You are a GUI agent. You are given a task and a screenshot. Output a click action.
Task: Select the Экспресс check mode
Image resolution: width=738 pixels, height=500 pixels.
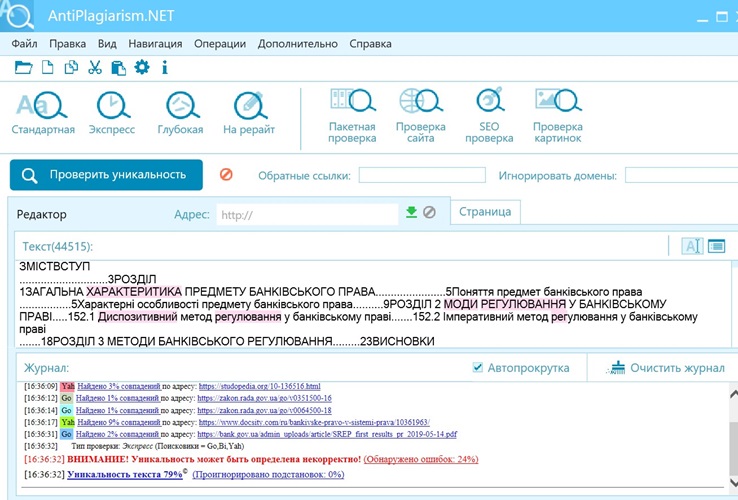click(x=112, y=113)
